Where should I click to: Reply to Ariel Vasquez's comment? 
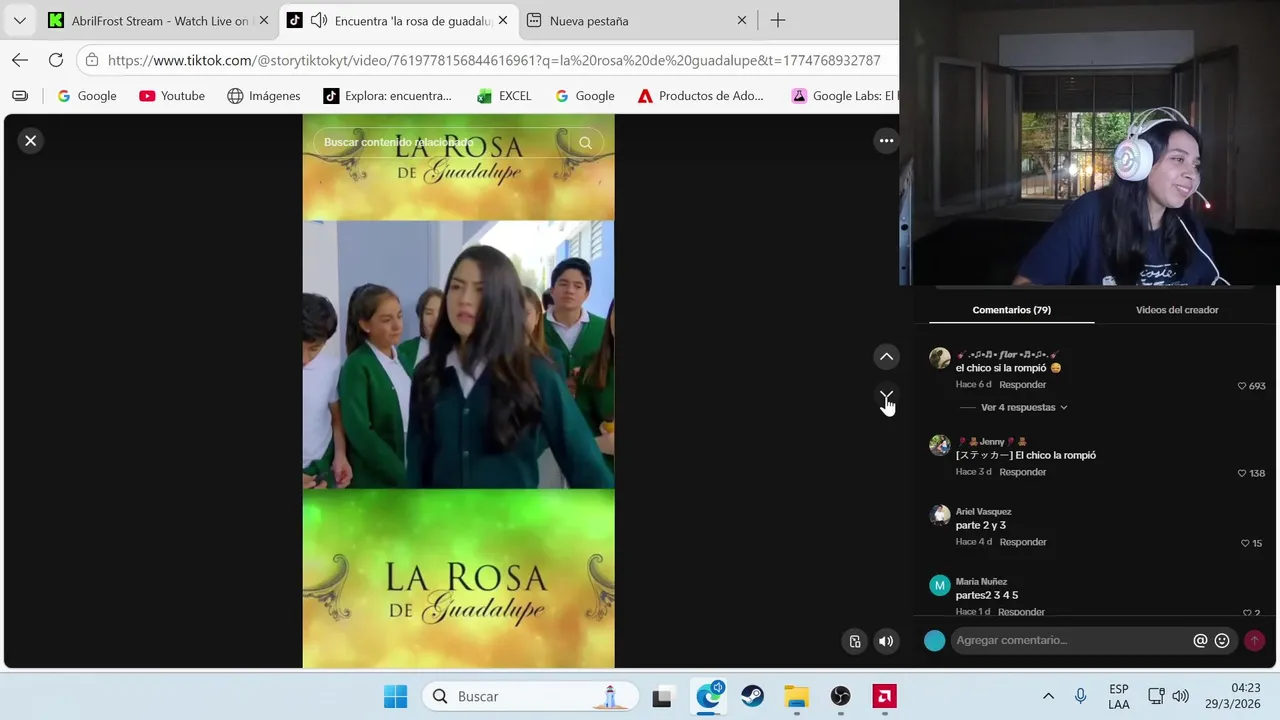point(1023,541)
